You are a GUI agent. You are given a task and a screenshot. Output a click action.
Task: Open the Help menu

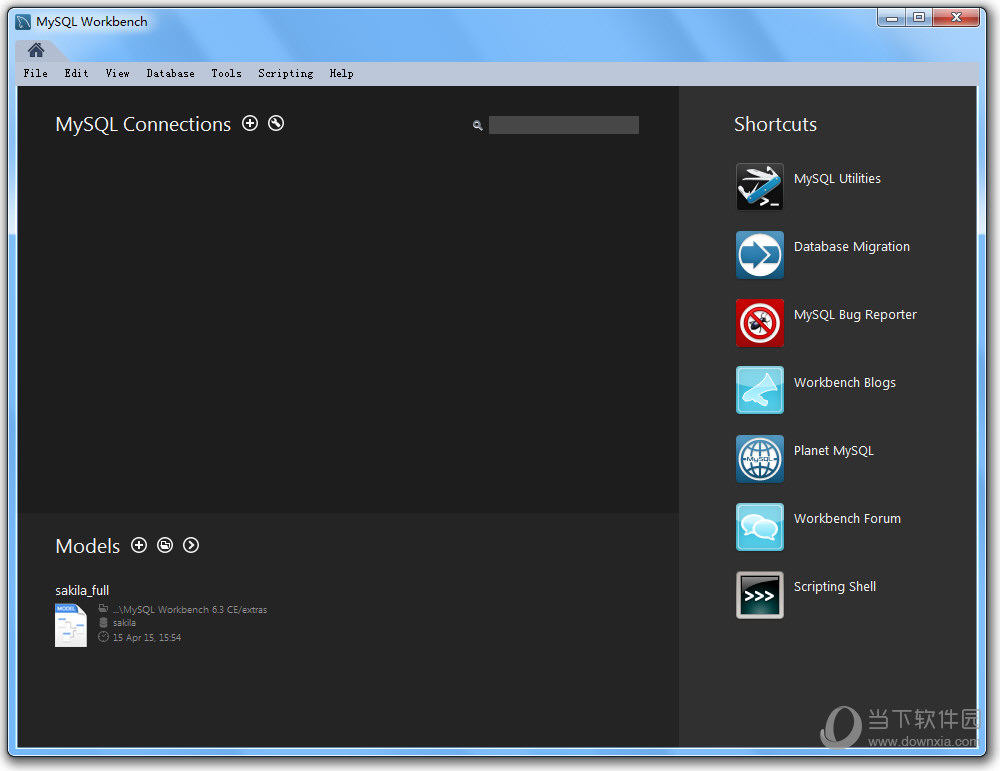tap(341, 73)
